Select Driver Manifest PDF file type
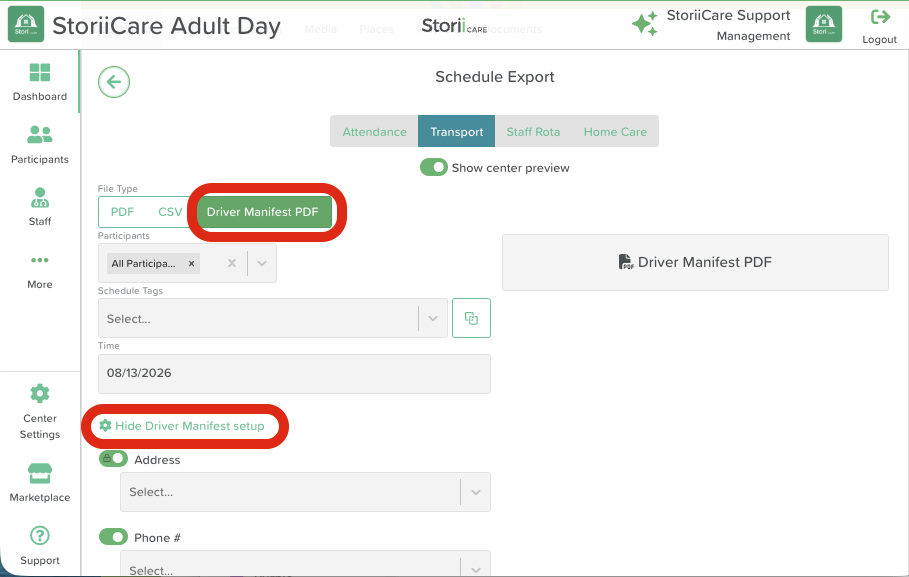Viewport: 909px width, 577px height. click(263, 212)
